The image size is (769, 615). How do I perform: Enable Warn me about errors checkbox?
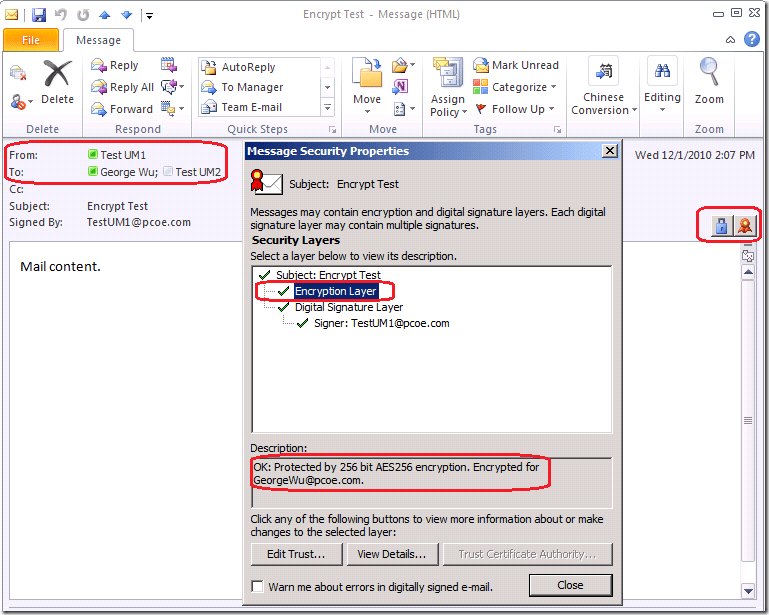[257, 587]
